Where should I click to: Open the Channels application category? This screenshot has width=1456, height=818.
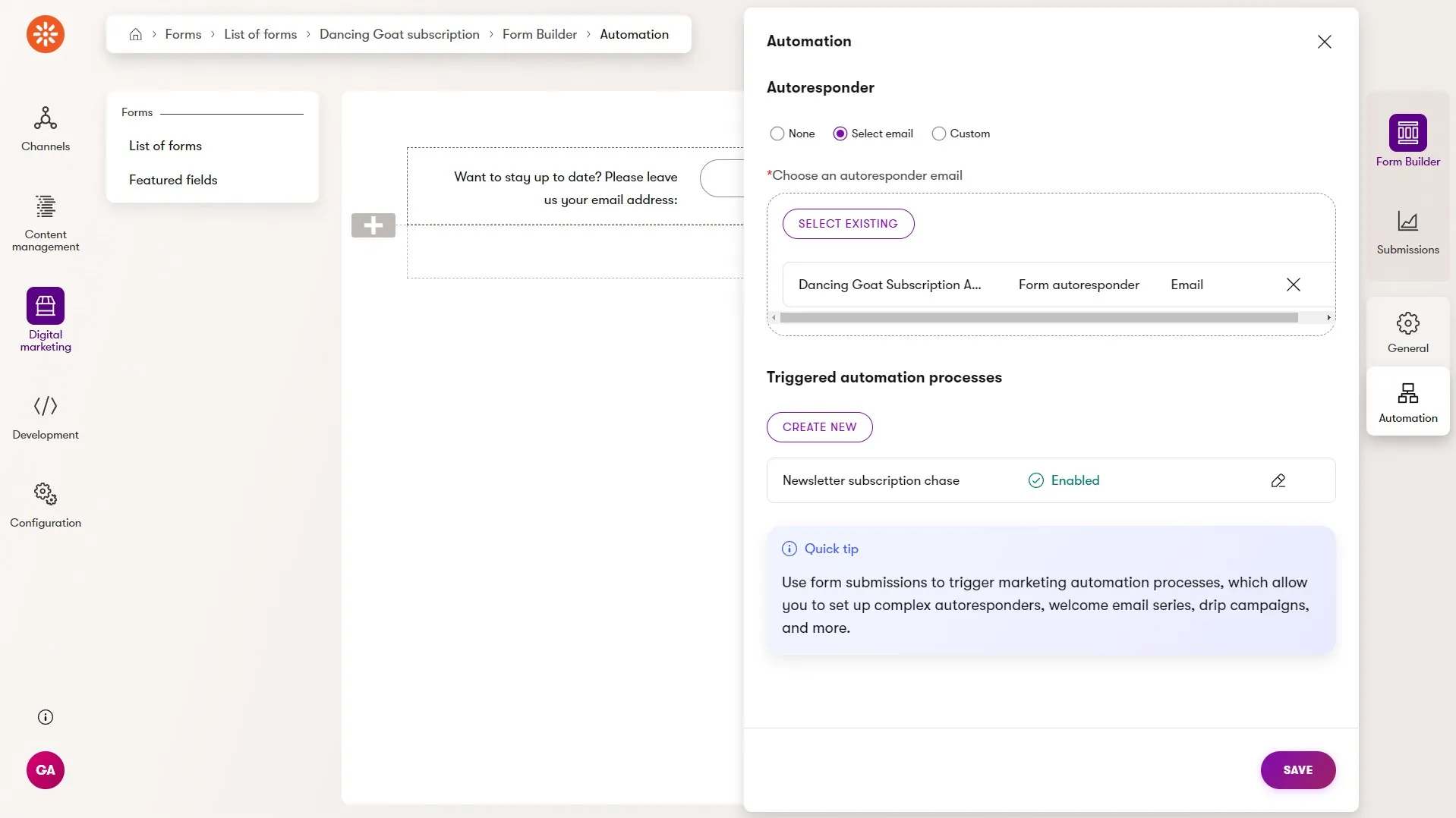pyautogui.click(x=46, y=129)
